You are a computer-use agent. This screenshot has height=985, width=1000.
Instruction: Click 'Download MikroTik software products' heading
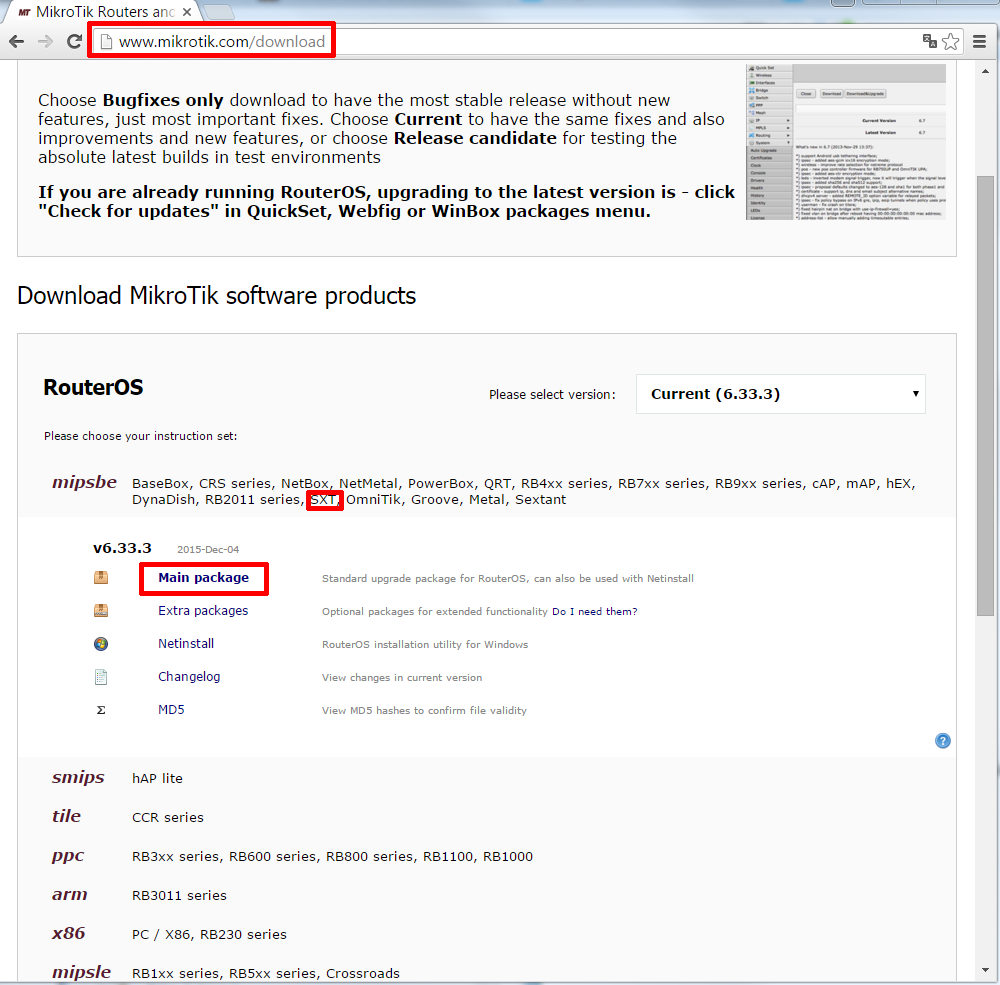point(217,296)
